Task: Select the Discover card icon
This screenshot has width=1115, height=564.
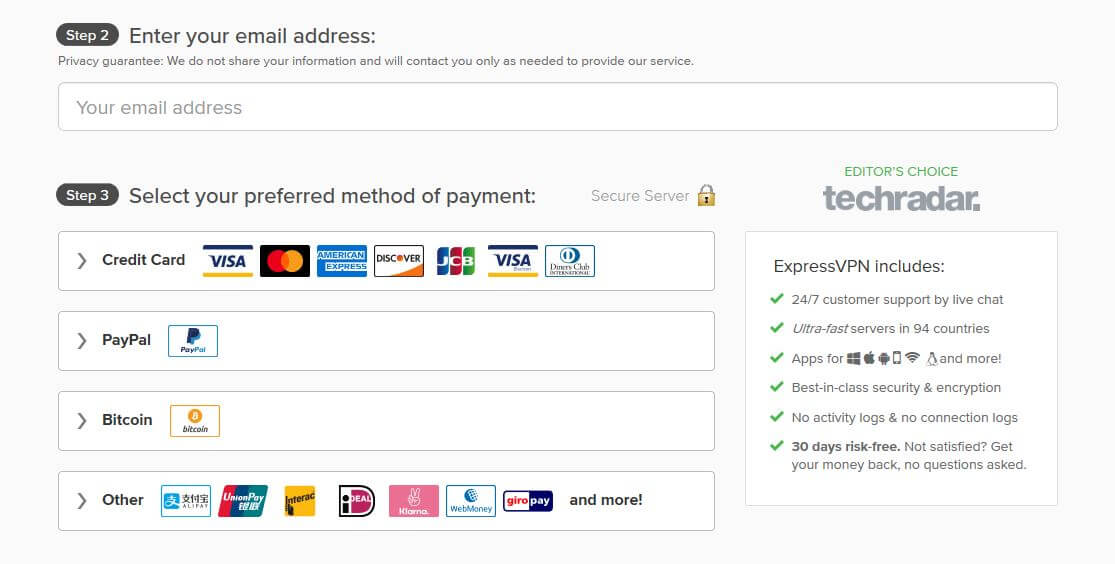Action: [x=399, y=261]
